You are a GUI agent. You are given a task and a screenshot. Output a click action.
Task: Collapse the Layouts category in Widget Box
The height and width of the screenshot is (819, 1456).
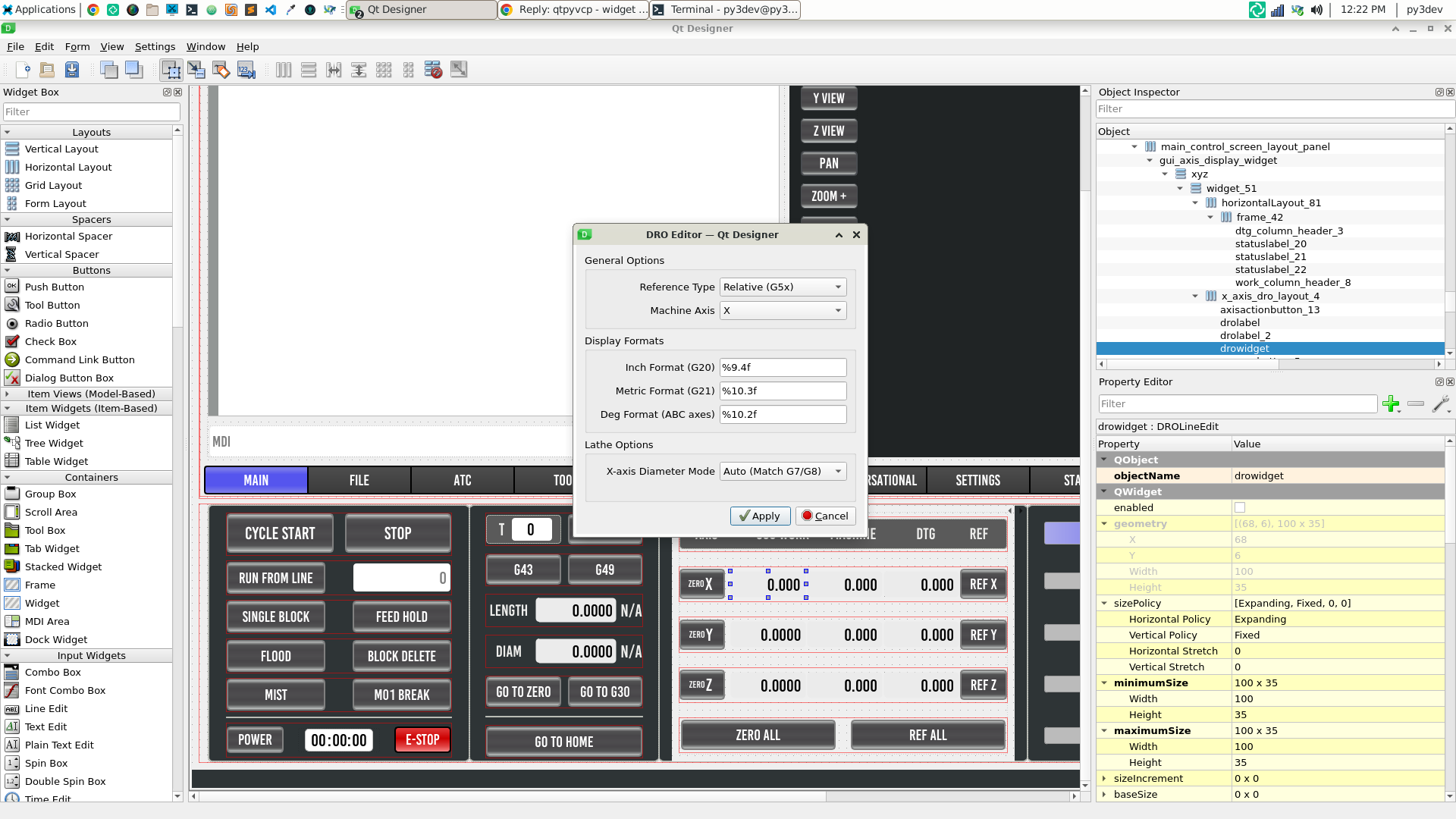click(x=8, y=133)
